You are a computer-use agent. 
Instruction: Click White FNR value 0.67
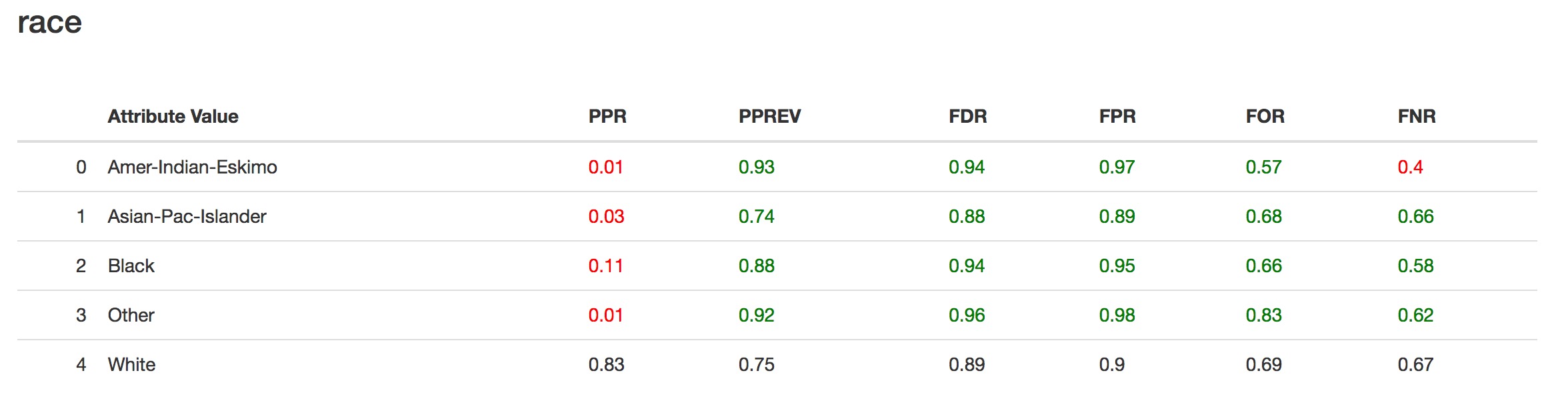(1415, 364)
